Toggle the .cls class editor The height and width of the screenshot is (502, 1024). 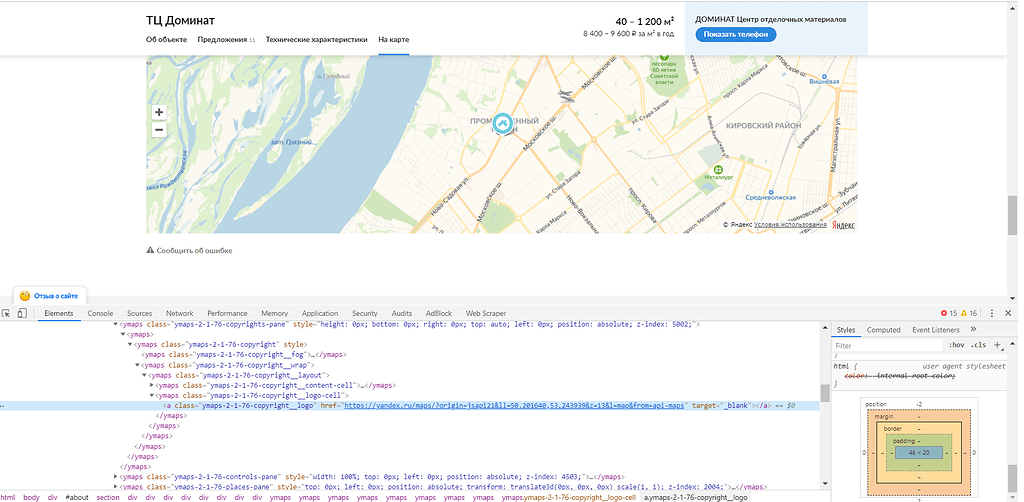tap(978, 345)
